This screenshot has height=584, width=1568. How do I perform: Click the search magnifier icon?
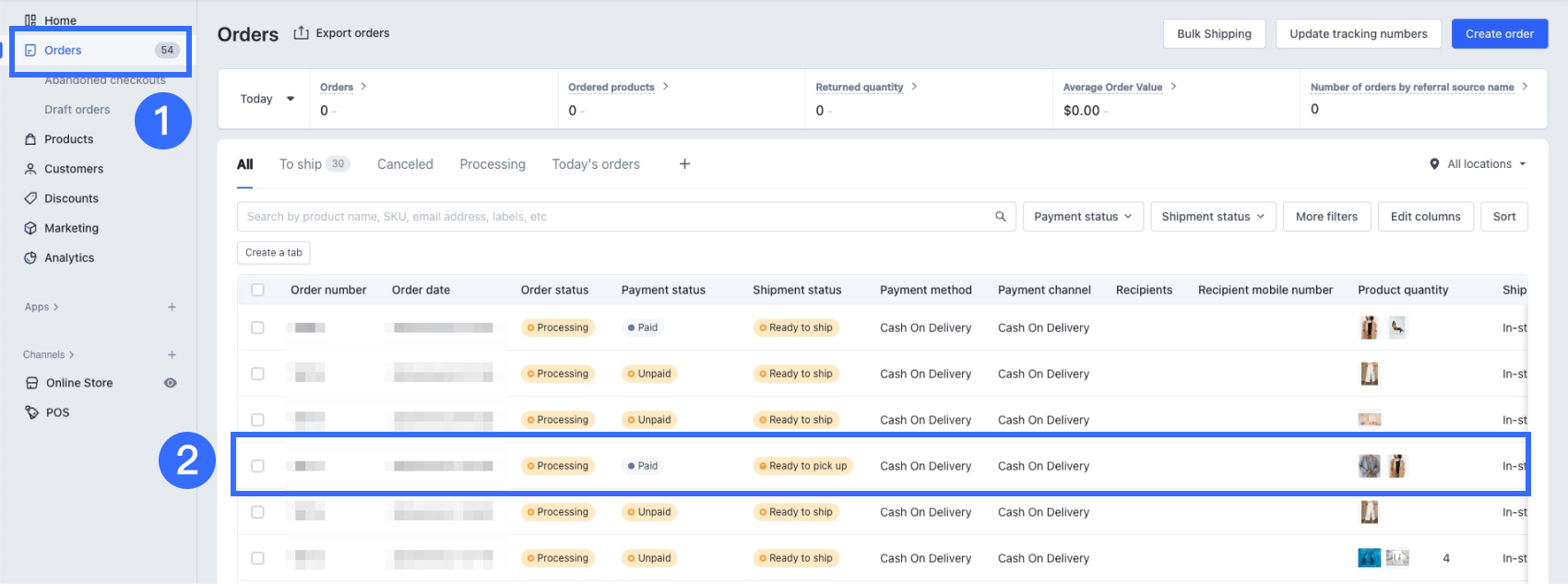(x=1001, y=217)
